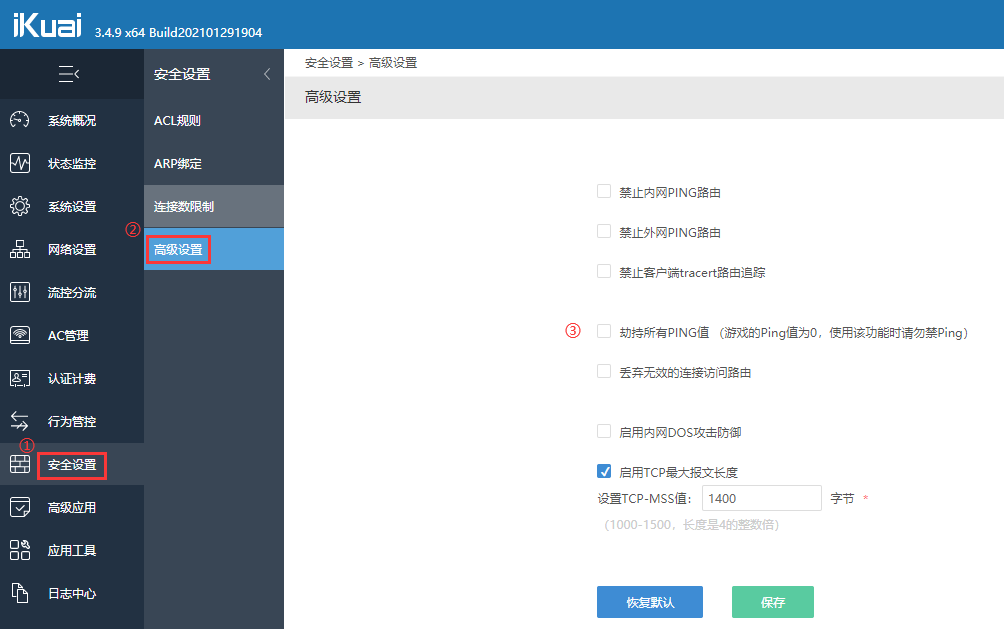This screenshot has height=629, width=1004.
Task: Click the 安全设置 submenu header title
Action: 182,74
